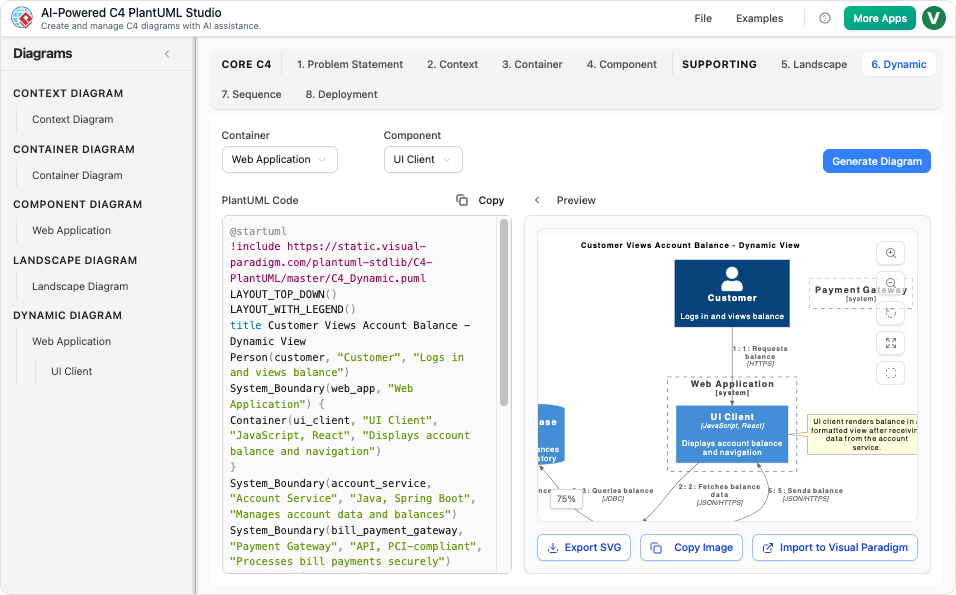Open the info tooltip icon in the header
Viewport: 956px width, 595px height.
(825, 18)
